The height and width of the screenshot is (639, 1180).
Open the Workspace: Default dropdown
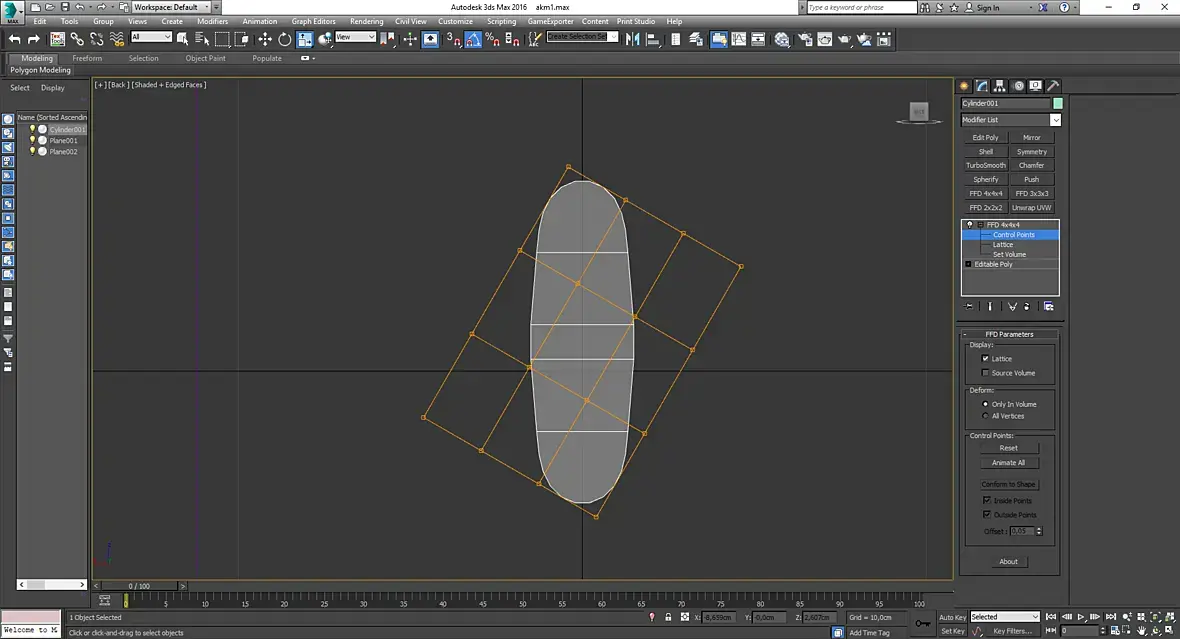tap(171, 7)
